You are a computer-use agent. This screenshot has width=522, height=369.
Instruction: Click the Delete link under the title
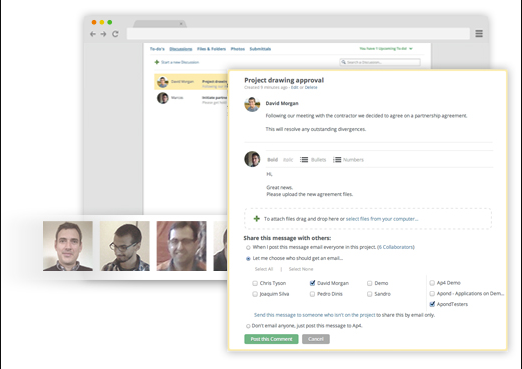(x=311, y=87)
